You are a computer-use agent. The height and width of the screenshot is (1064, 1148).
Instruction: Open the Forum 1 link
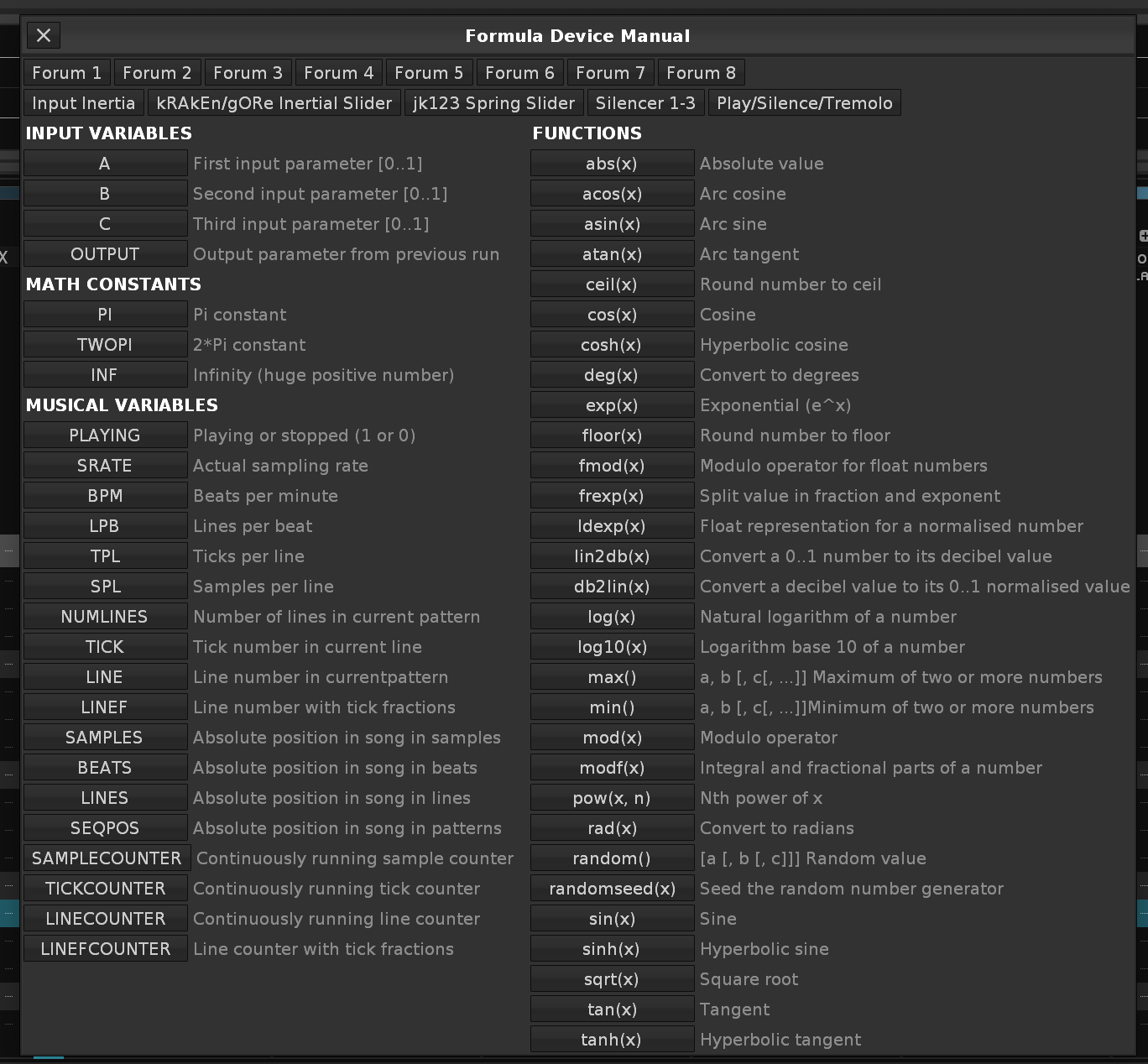67,73
